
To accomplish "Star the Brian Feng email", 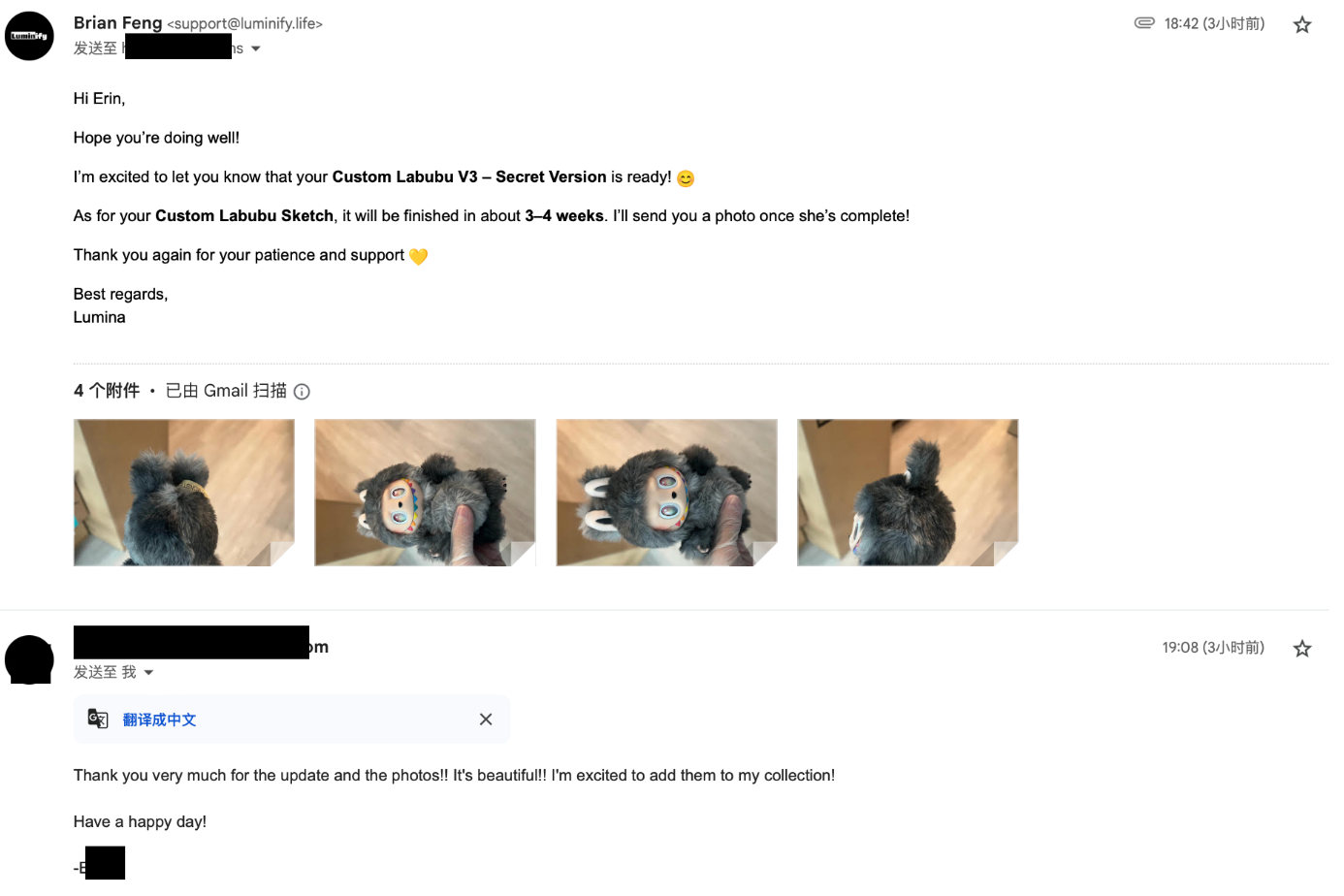I will (1301, 25).
